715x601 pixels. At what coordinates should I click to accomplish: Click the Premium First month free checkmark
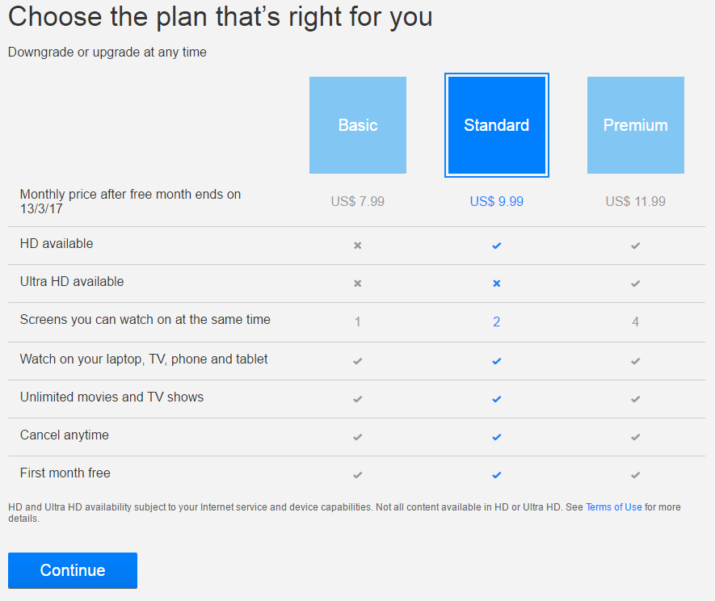coord(635,475)
